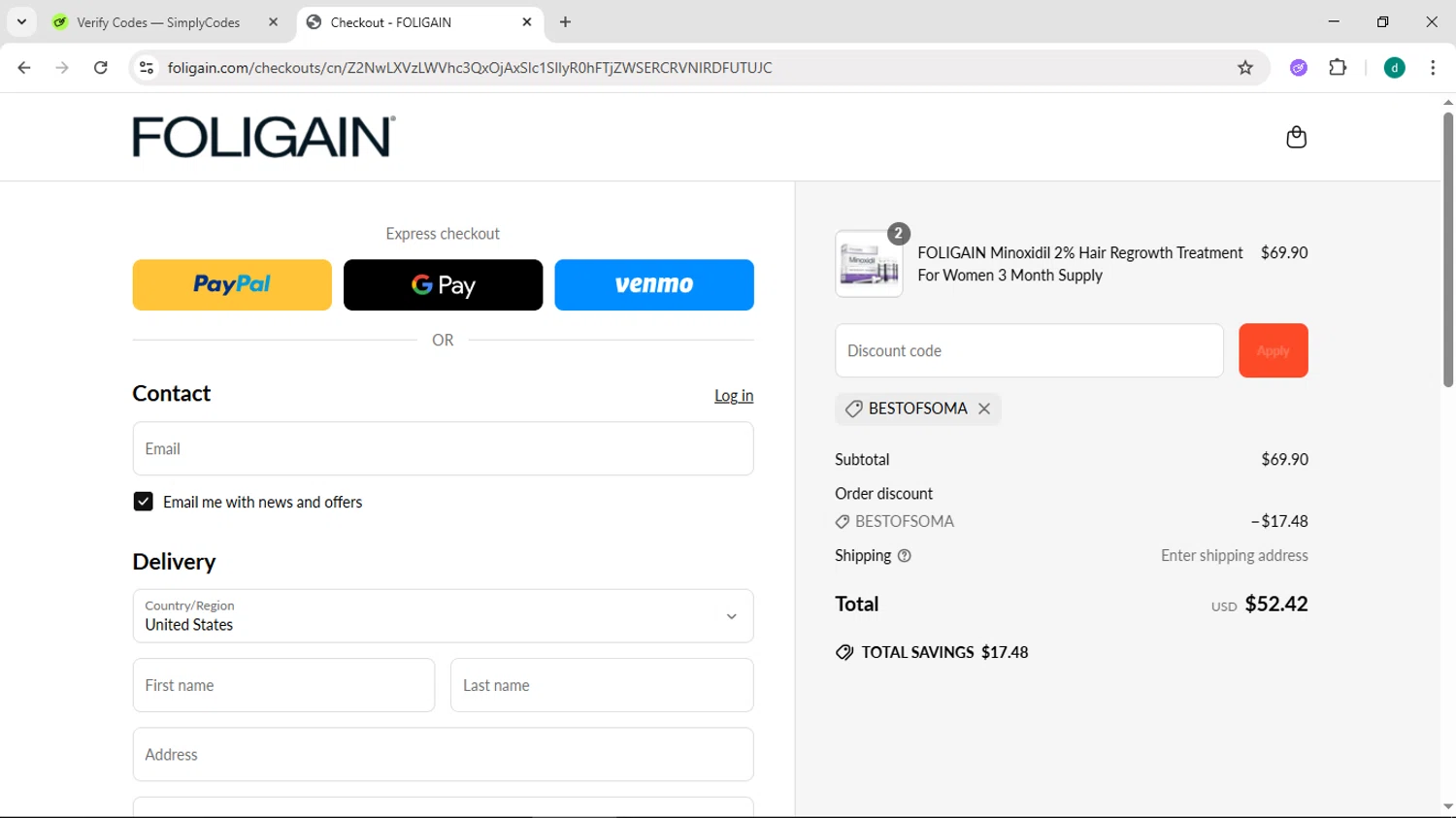Click the -$17.48 discount amount

click(x=1279, y=522)
